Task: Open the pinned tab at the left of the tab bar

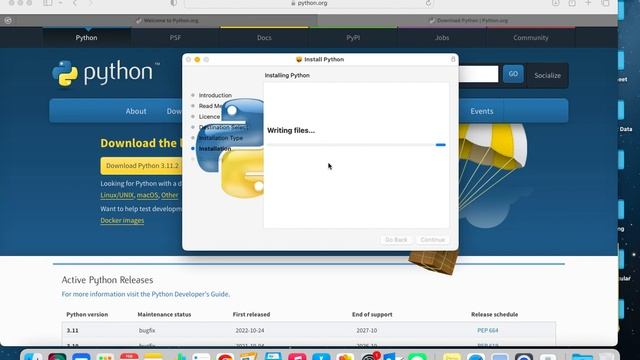Action: click(x=8, y=20)
